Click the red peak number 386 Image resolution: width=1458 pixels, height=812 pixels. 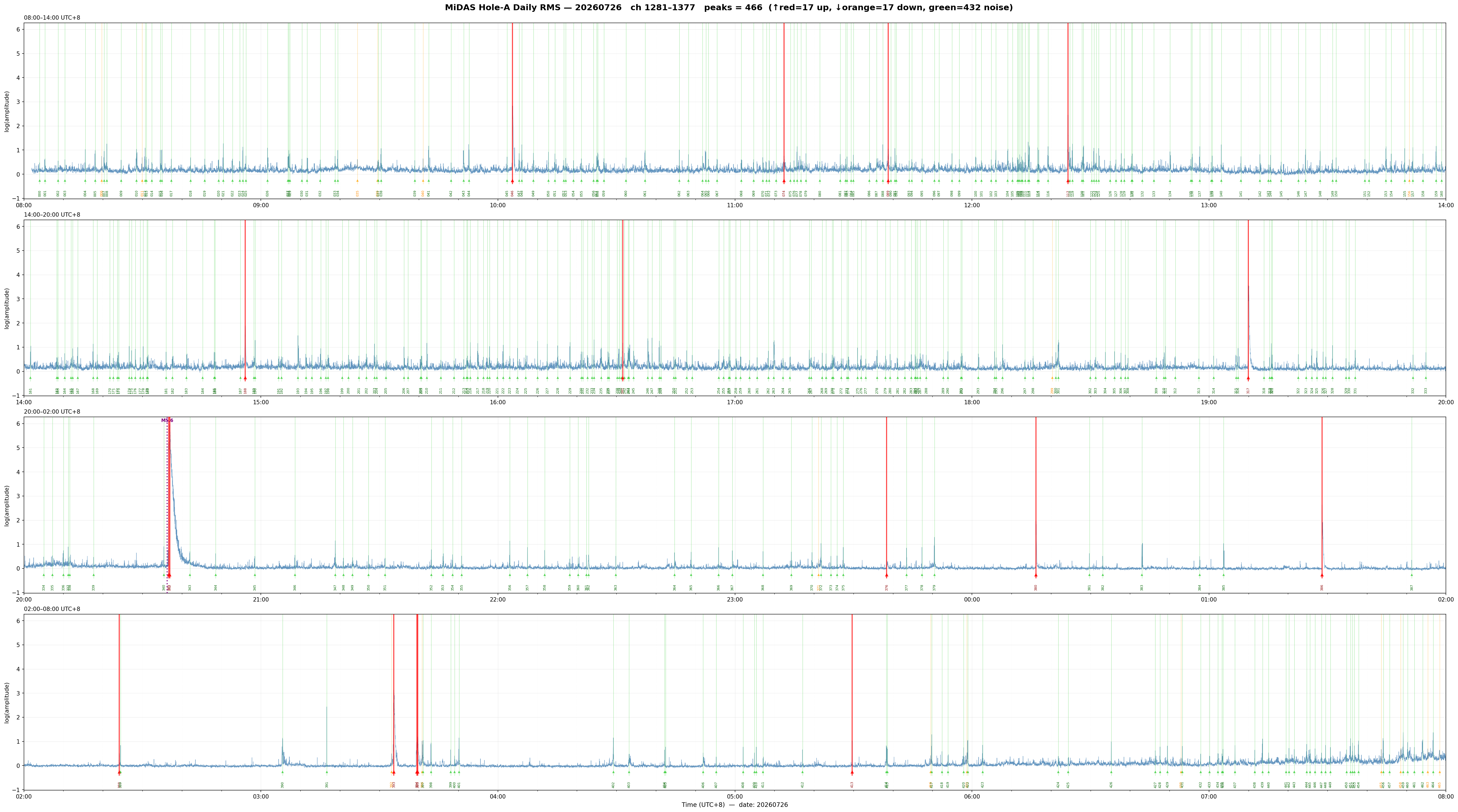tap(1322, 588)
